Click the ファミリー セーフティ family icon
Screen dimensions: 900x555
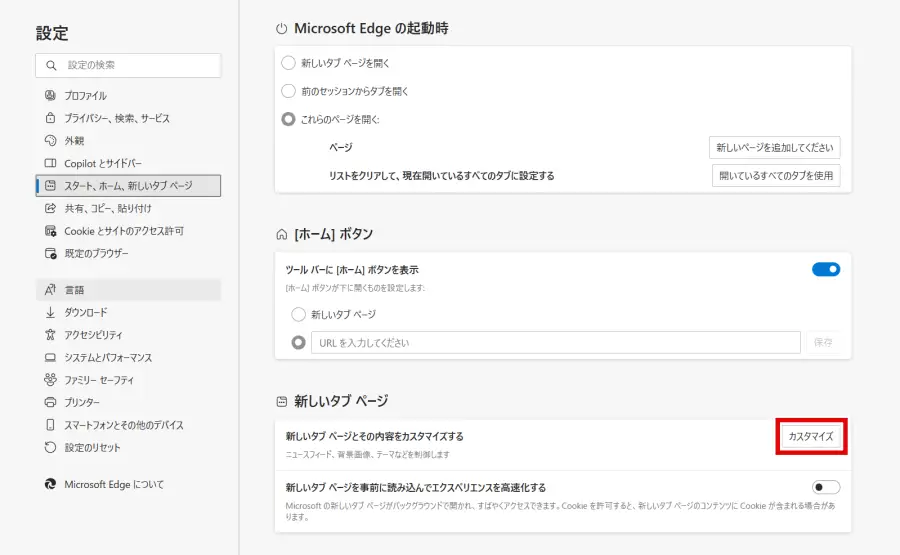tap(51, 379)
